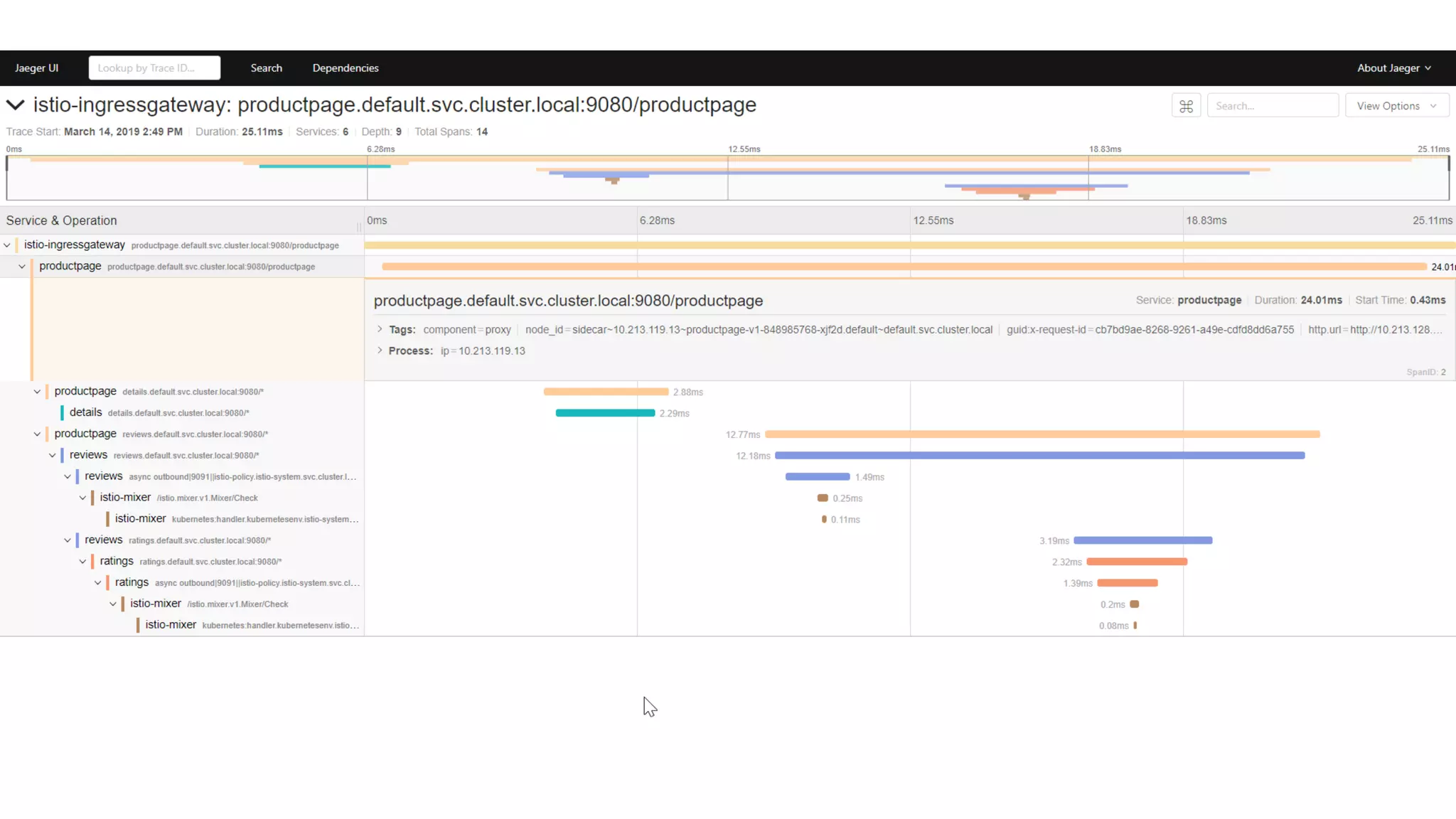Viewport: 1456px width, 819px height.
Task: Click the keyboard shortcuts command icon
Action: pyautogui.click(x=1186, y=106)
